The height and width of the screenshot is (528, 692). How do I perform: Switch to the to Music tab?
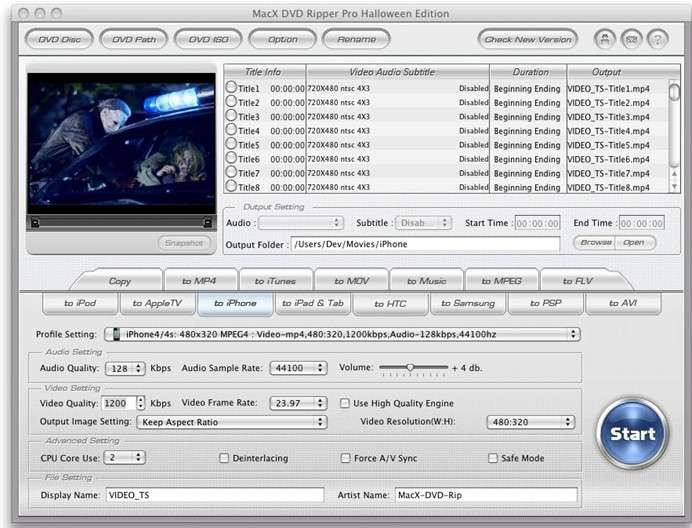click(426, 281)
